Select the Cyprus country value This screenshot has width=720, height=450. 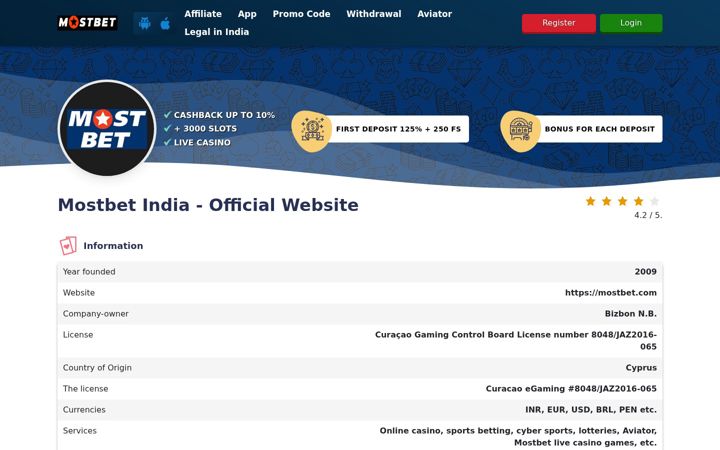pyautogui.click(x=641, y=367)
